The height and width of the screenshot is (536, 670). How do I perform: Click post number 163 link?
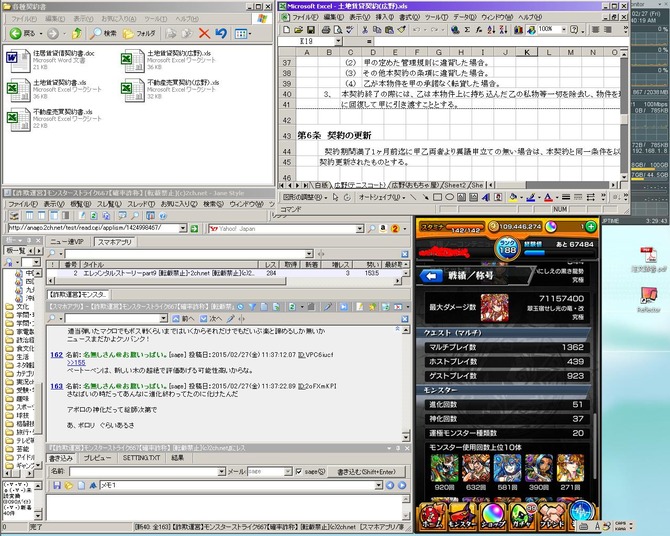[56, 386]
